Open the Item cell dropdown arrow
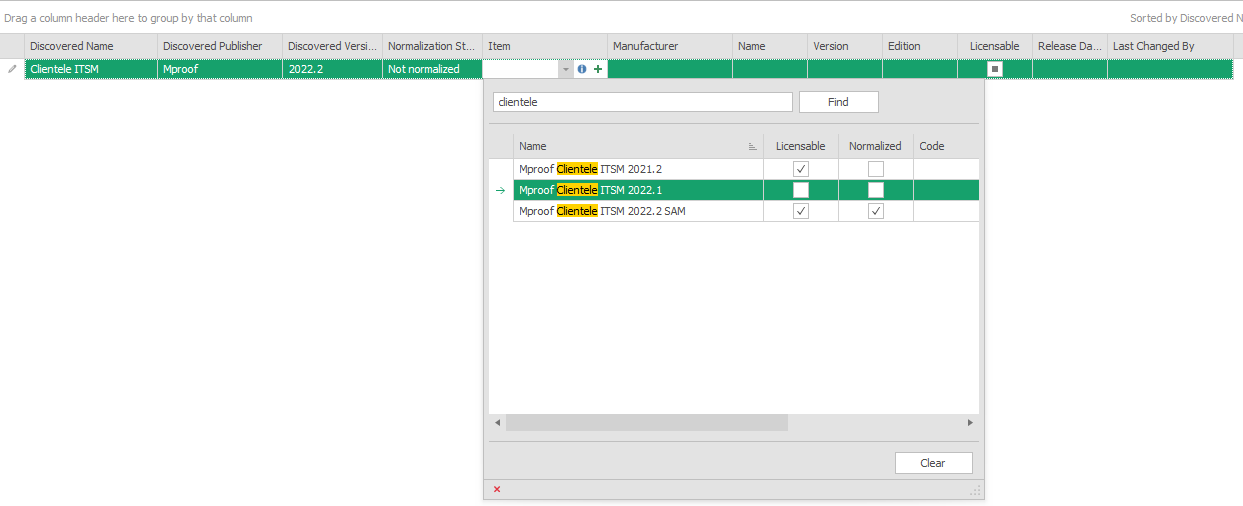 point(566,69)
